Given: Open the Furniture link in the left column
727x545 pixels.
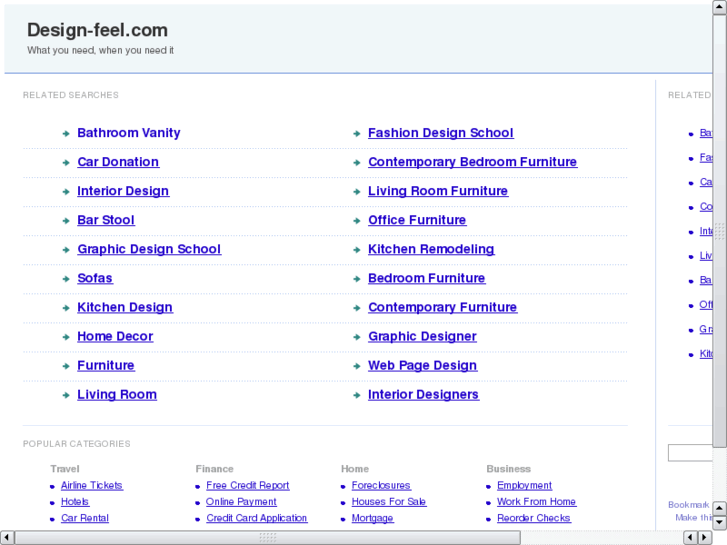Looking at the screenshot, I should pos(106,365).
